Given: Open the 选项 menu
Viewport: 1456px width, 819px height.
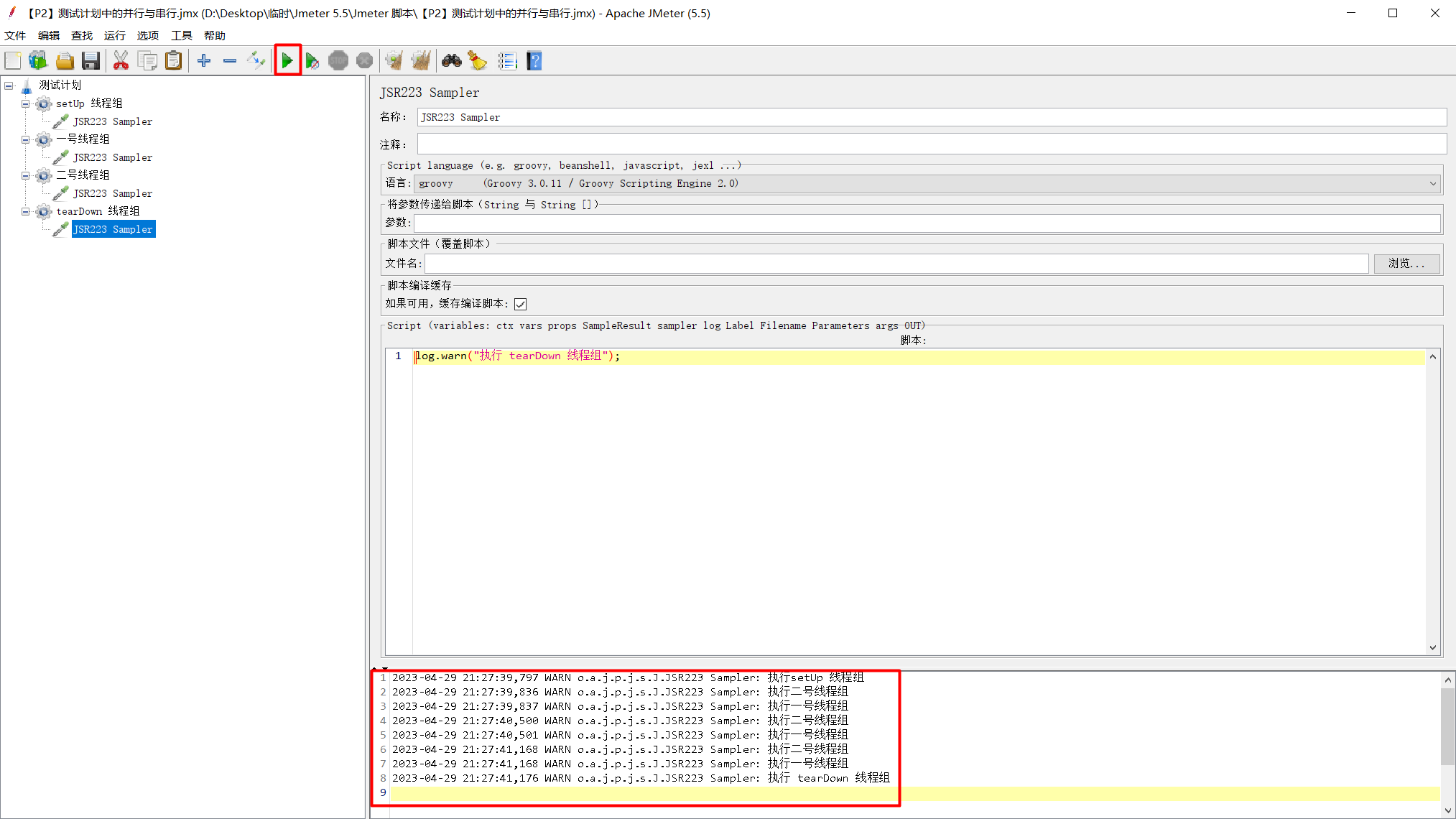Looking at the screenshot, I should click(x=148, y=35).
